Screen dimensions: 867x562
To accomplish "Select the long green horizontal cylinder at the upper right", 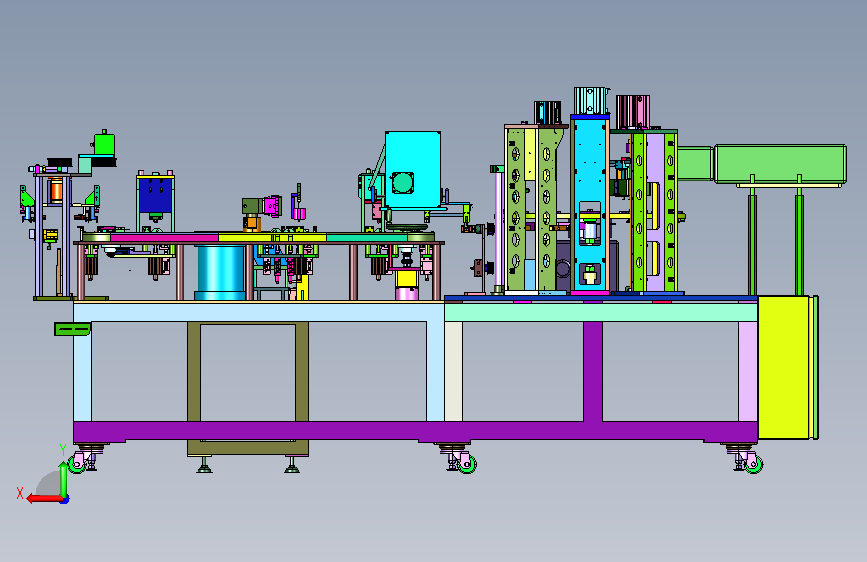I will pyautogui.click(x=780, y=164).
